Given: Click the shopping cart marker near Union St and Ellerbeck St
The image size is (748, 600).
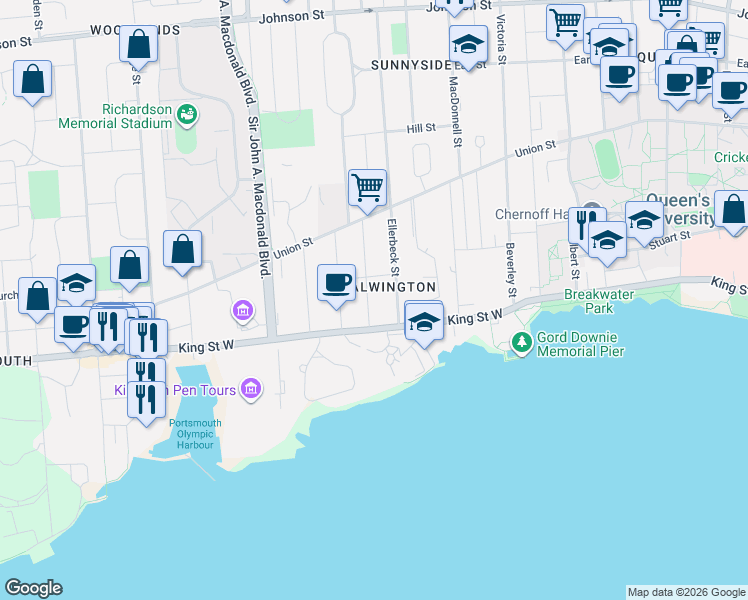Looking at the screenshot, I should pos(367,191).
